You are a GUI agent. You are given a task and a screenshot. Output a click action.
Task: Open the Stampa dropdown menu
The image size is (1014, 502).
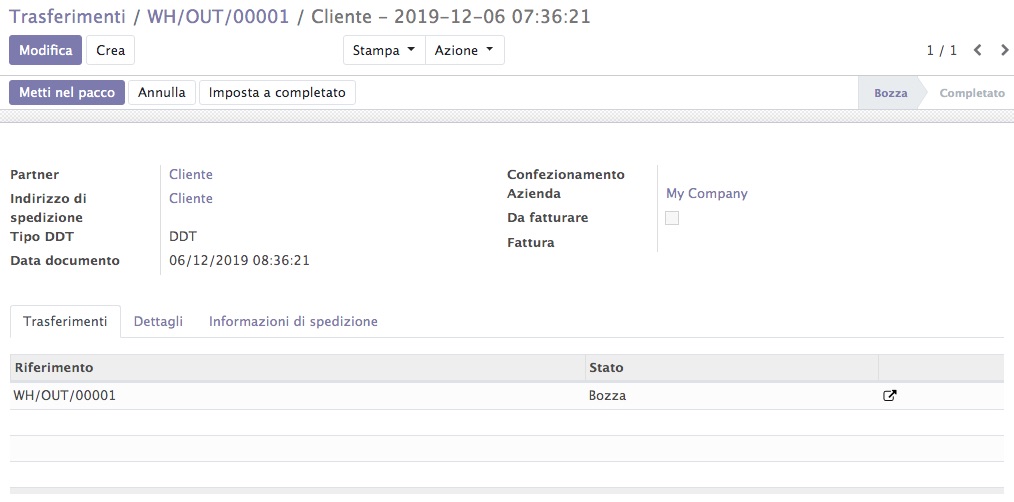[x=384, y=50]
